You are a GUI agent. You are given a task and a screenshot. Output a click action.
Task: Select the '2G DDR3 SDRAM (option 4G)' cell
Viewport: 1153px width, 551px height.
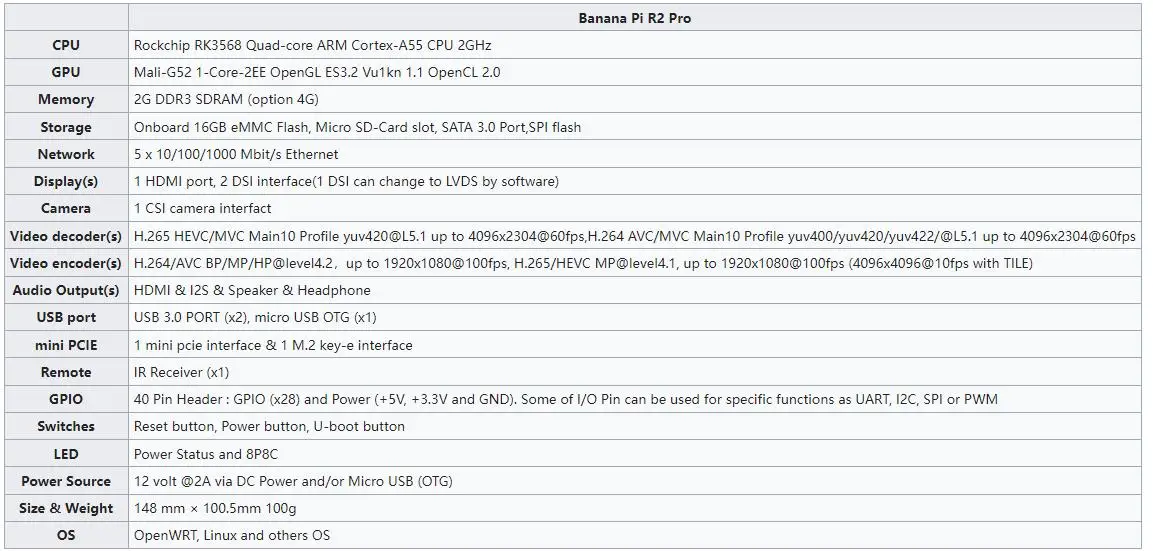coord(635,99)
